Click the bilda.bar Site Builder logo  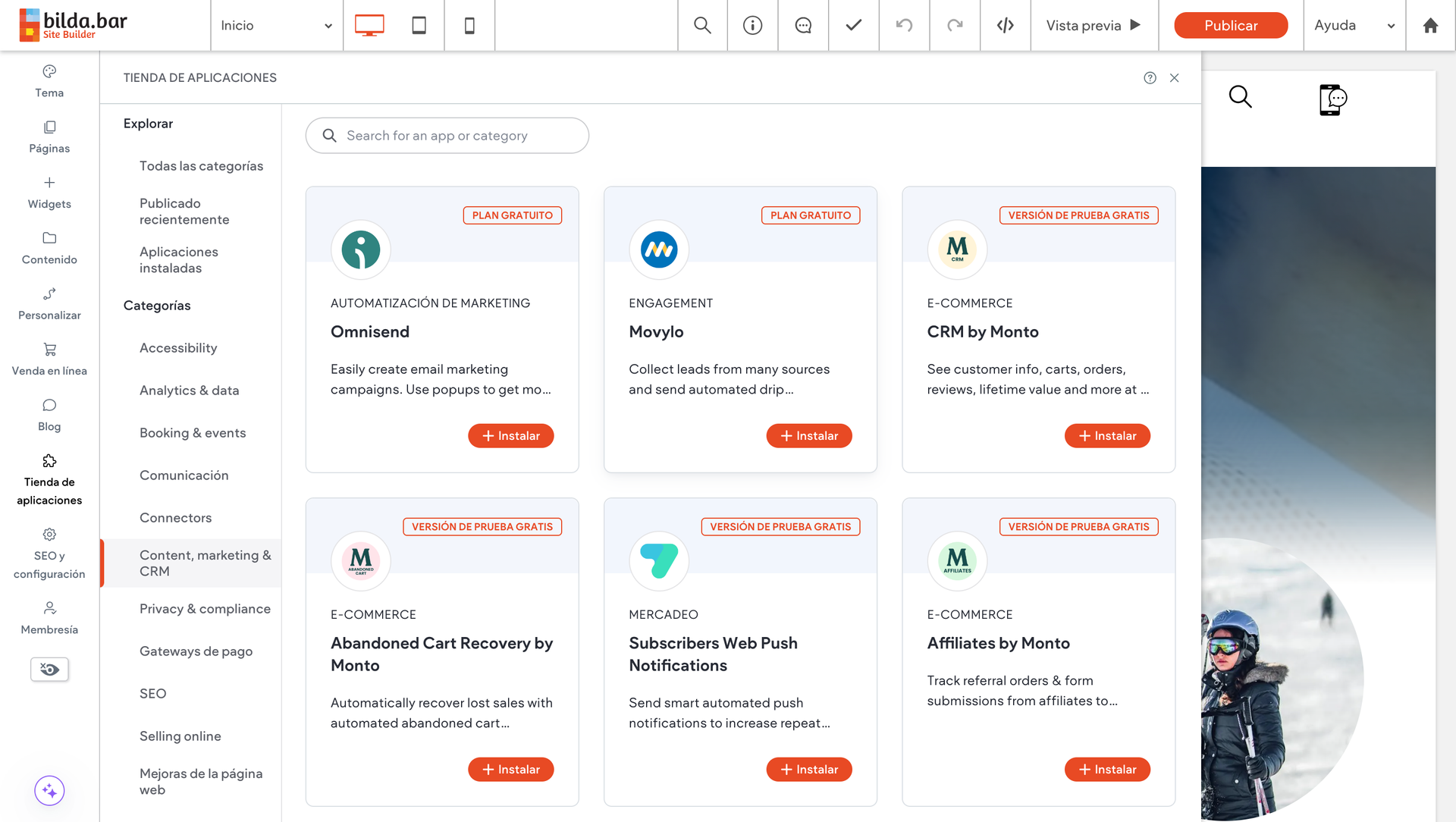pos(74,25)
